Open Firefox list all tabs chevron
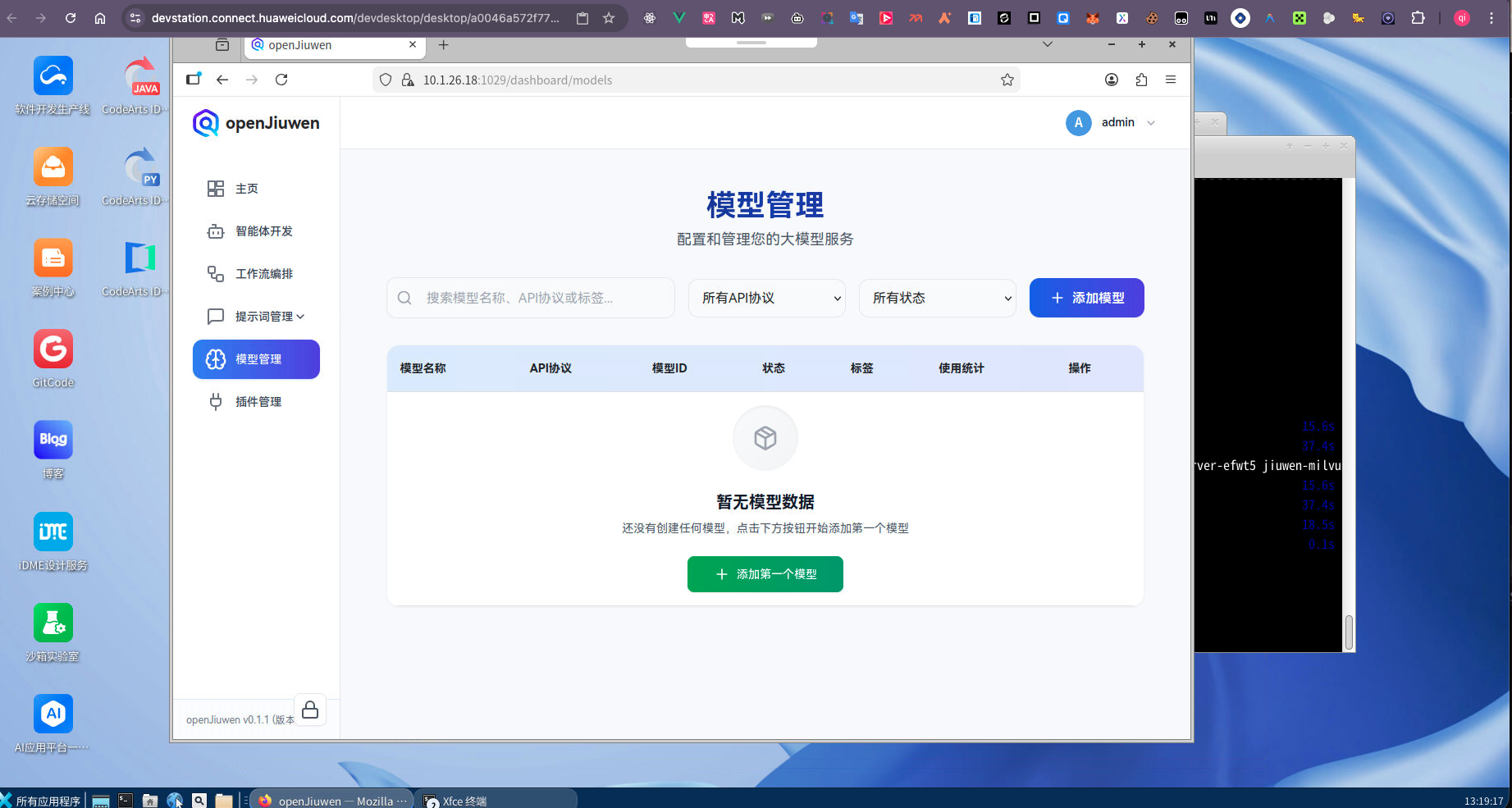The image size is (1512, 808). pyautogui.click(x=1048, y=44)
